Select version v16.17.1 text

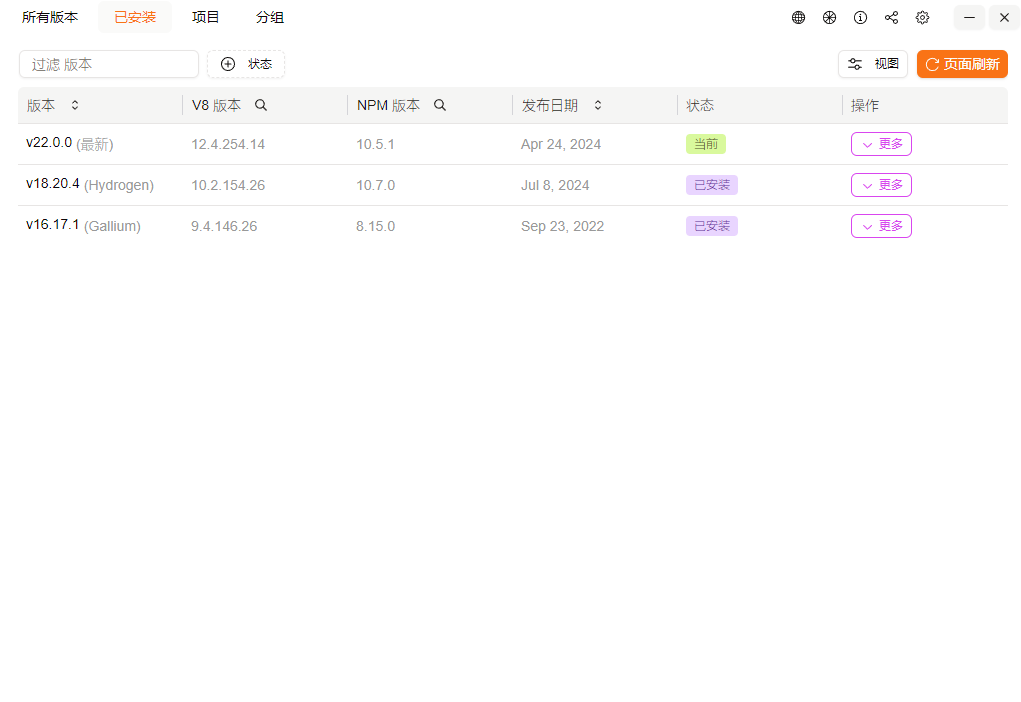[x=53, y=225]
